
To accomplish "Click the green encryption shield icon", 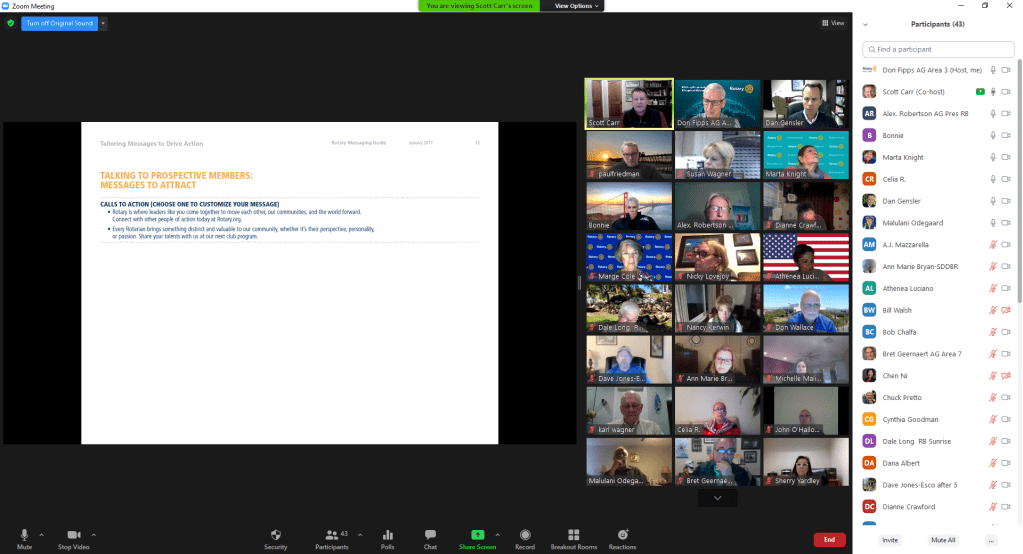I will tap(11, 23).
